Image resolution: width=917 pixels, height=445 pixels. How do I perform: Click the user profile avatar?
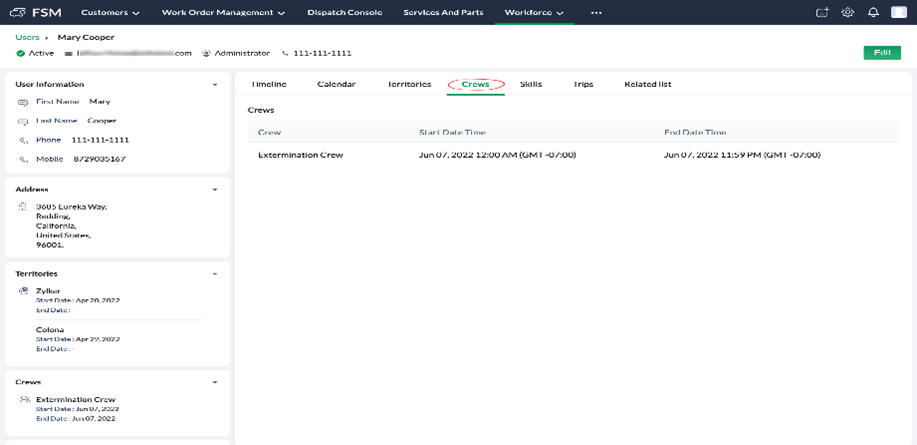point(898,13)
